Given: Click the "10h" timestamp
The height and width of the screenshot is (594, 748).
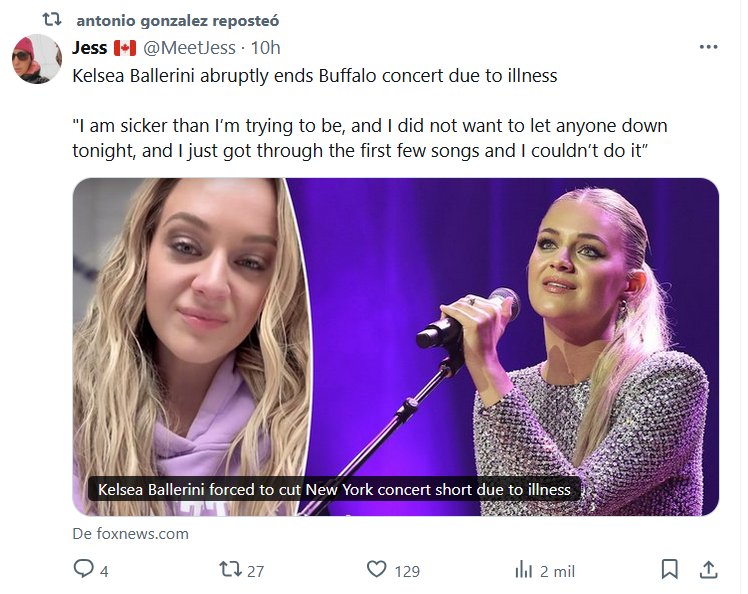Looking at the screenshot, I should [265, 48].
